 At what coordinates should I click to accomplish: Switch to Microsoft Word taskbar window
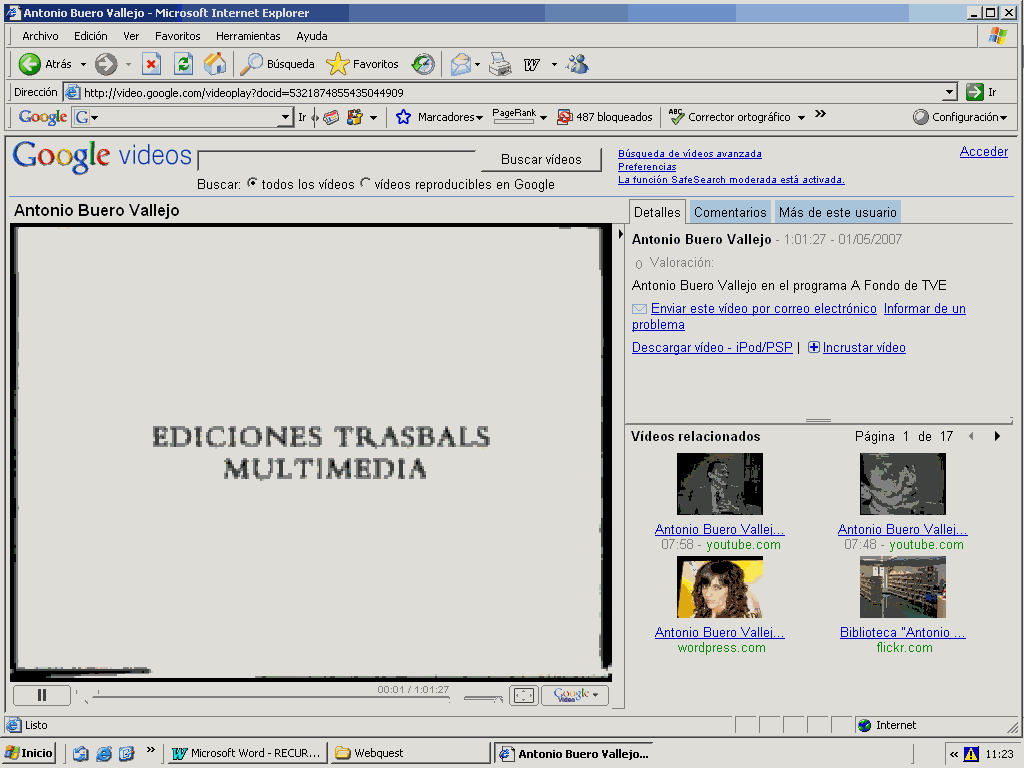point(246,753)
